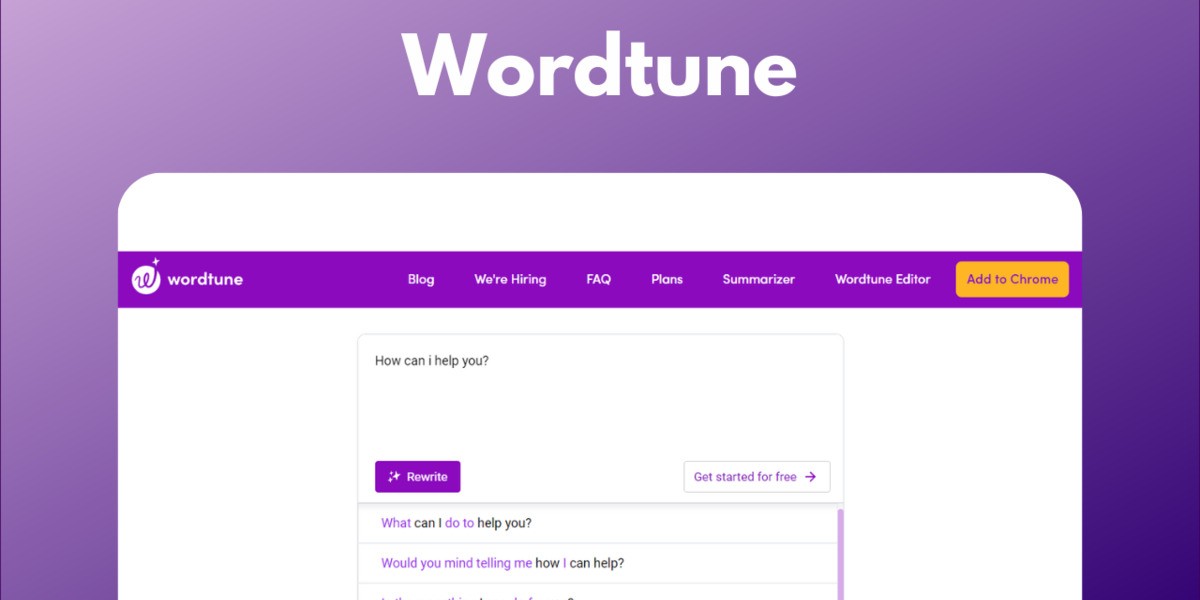Select suggestion "What can I do to help you?"
The width and height of the screenshot is (1200, 600).
click(598, 523)
